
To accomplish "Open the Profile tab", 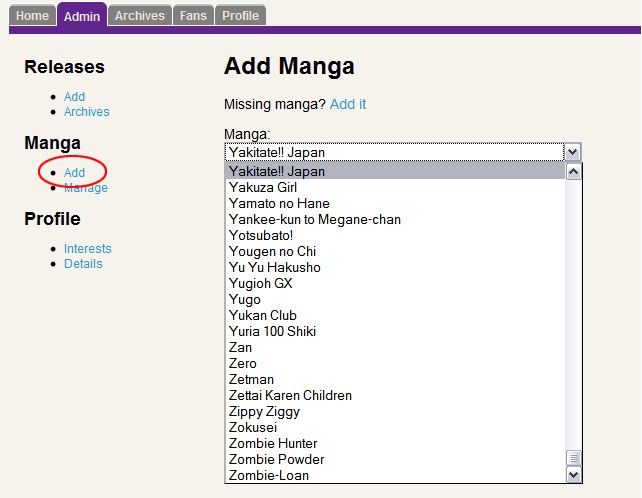I will [240, 16].
